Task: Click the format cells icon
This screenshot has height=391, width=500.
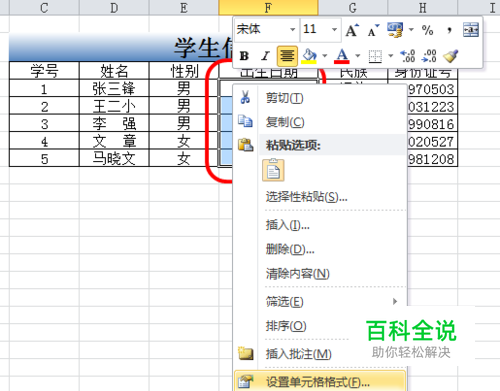Action: [x=246, y=381]
